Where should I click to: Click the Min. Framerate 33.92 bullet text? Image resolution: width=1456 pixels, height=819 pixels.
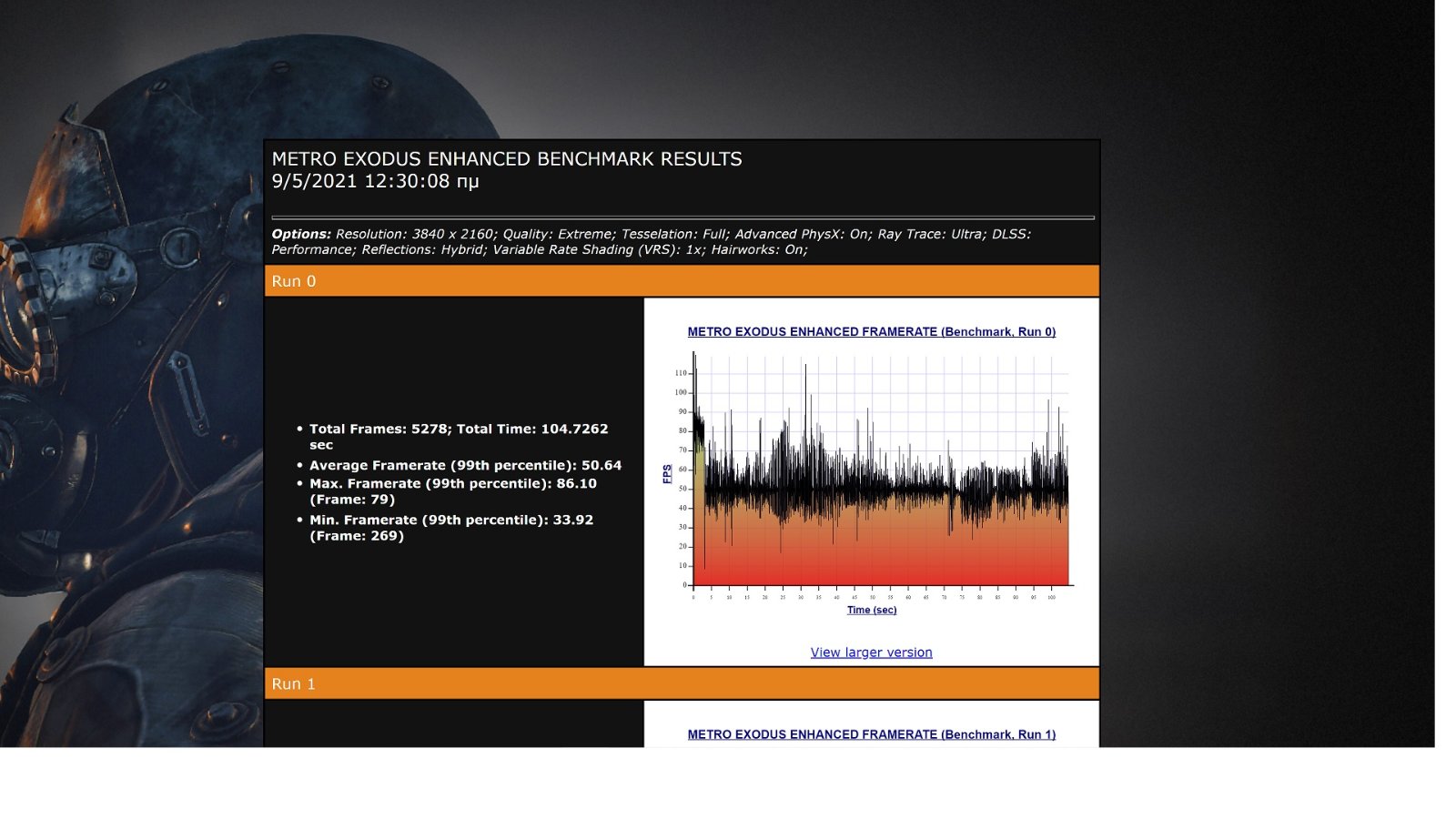(x=451, y=528)
